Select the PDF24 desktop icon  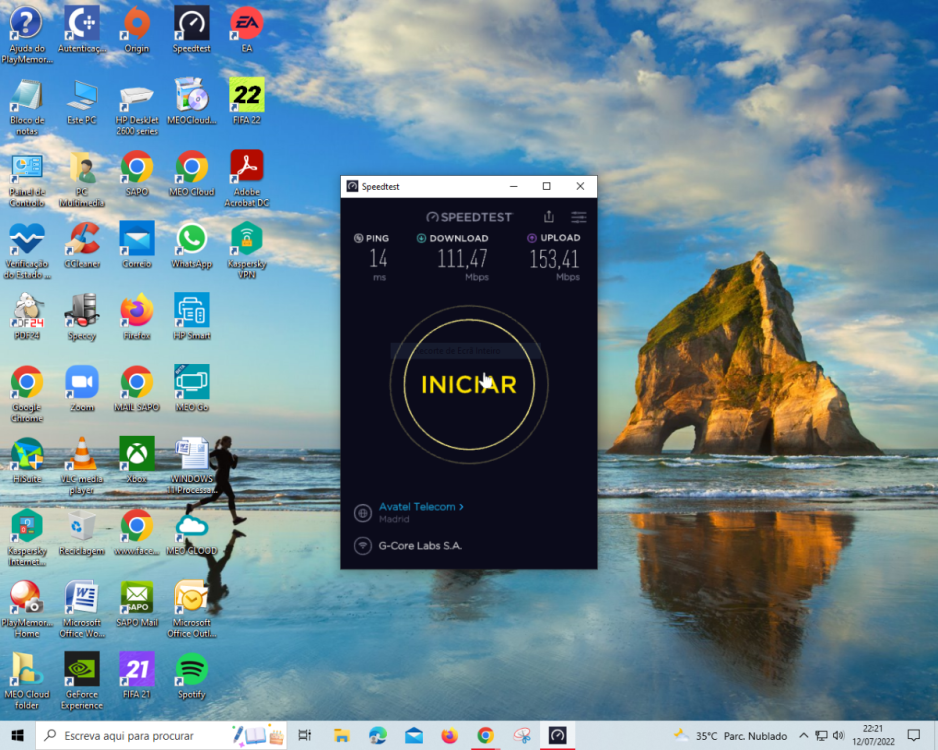[x=27, y=317]
